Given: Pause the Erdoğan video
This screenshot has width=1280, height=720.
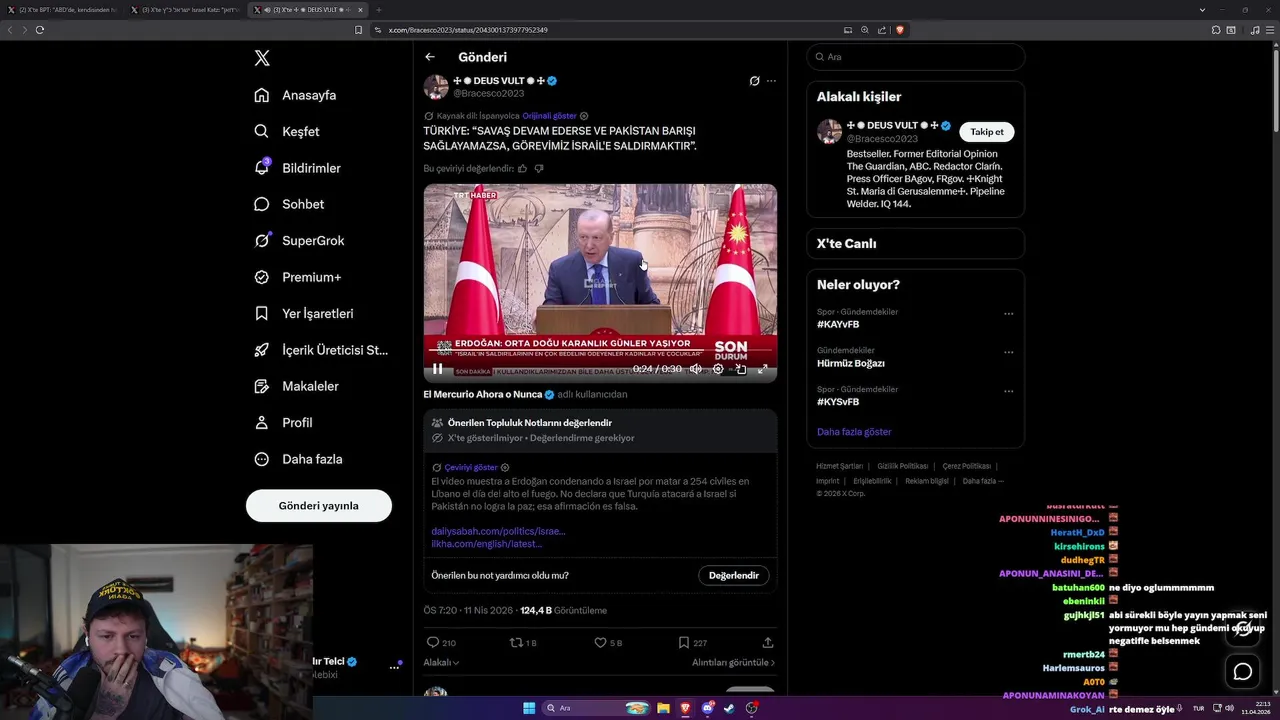Looking at the screenshot, I should coord(437,369).
